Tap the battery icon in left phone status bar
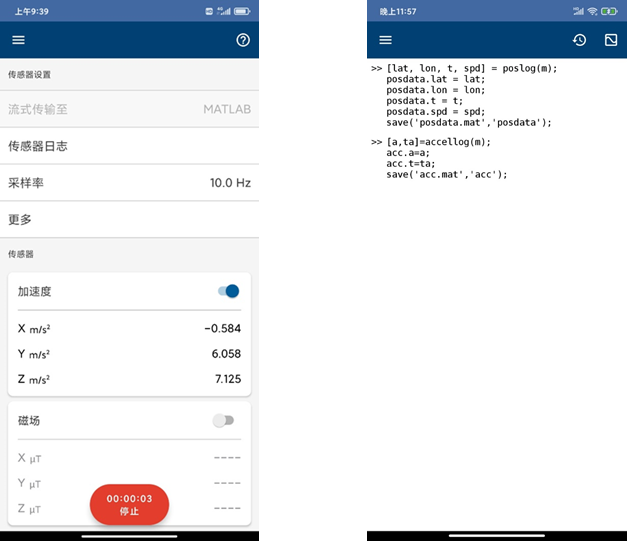 242,11
